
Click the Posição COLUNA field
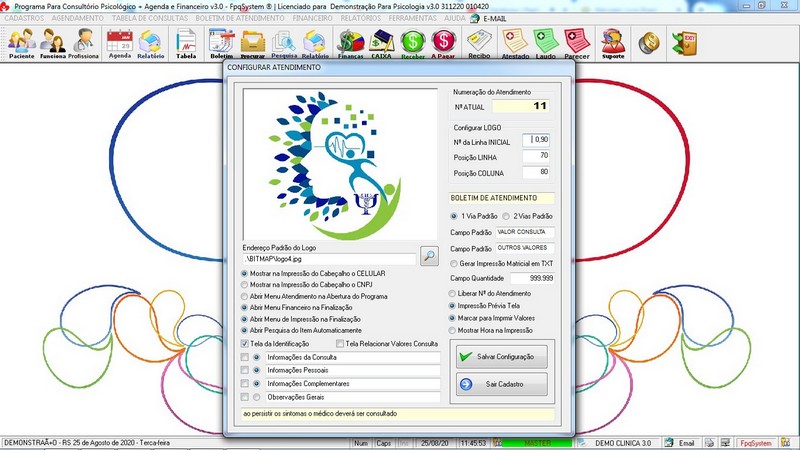pos(536,172)
